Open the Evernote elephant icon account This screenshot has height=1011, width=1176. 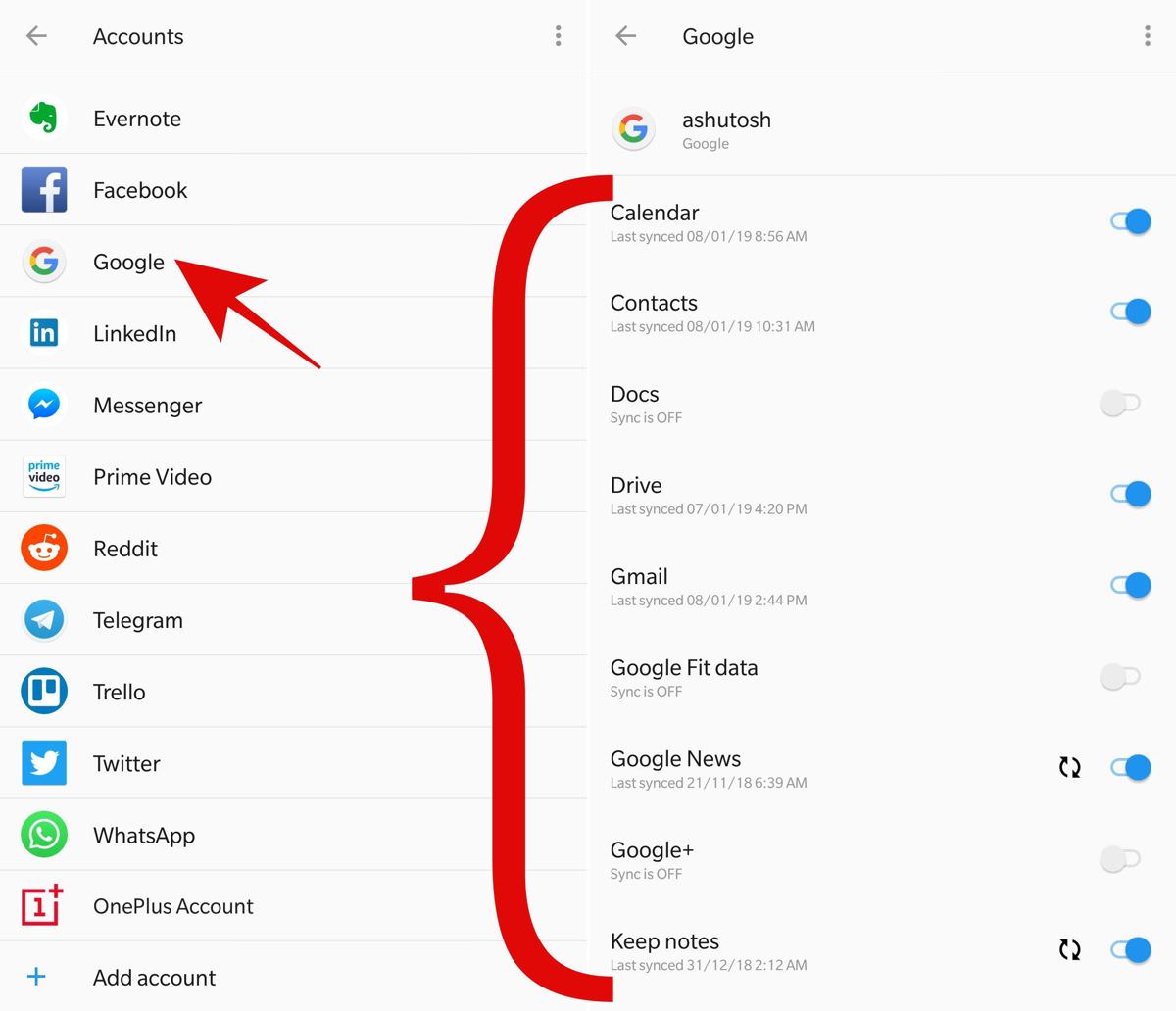[43, 118]
